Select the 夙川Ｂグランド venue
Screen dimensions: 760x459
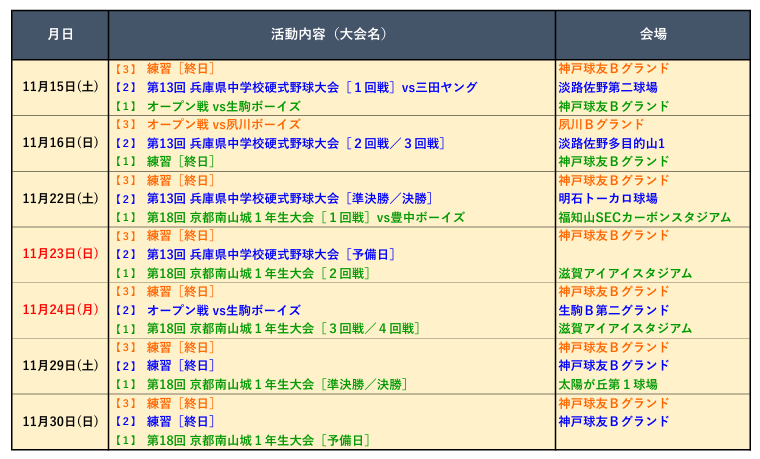coord(601,125)
